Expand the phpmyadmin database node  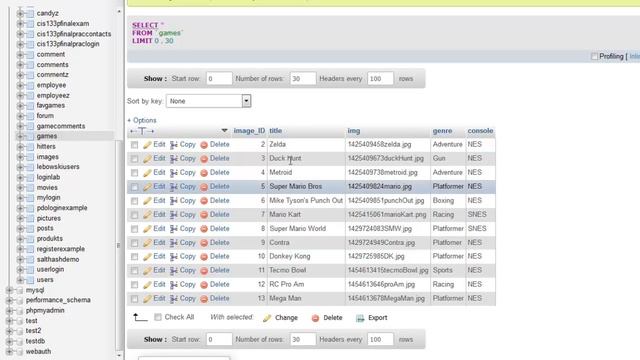[9, 311]
